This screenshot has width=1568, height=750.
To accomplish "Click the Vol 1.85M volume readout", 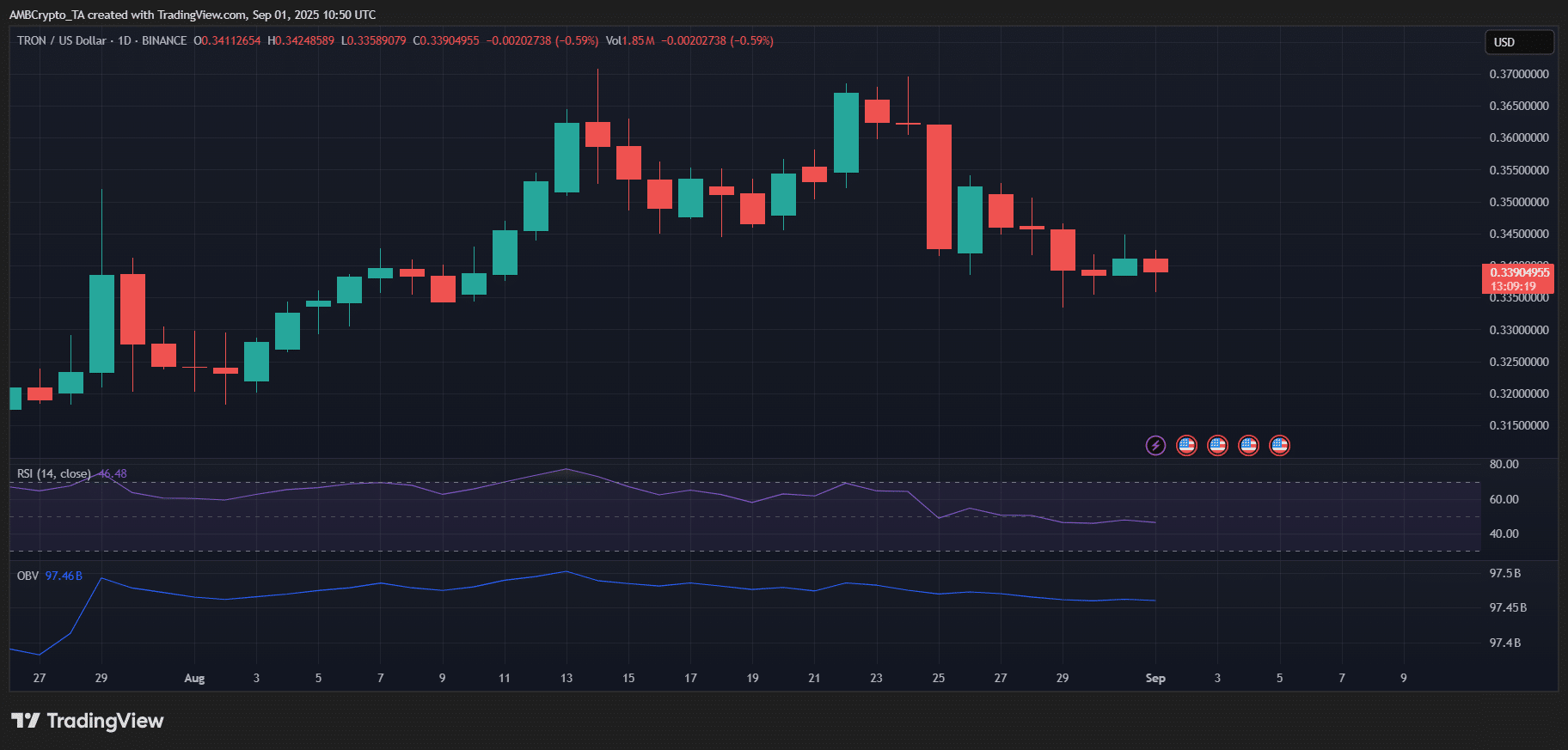I will (x=630, y=40).
